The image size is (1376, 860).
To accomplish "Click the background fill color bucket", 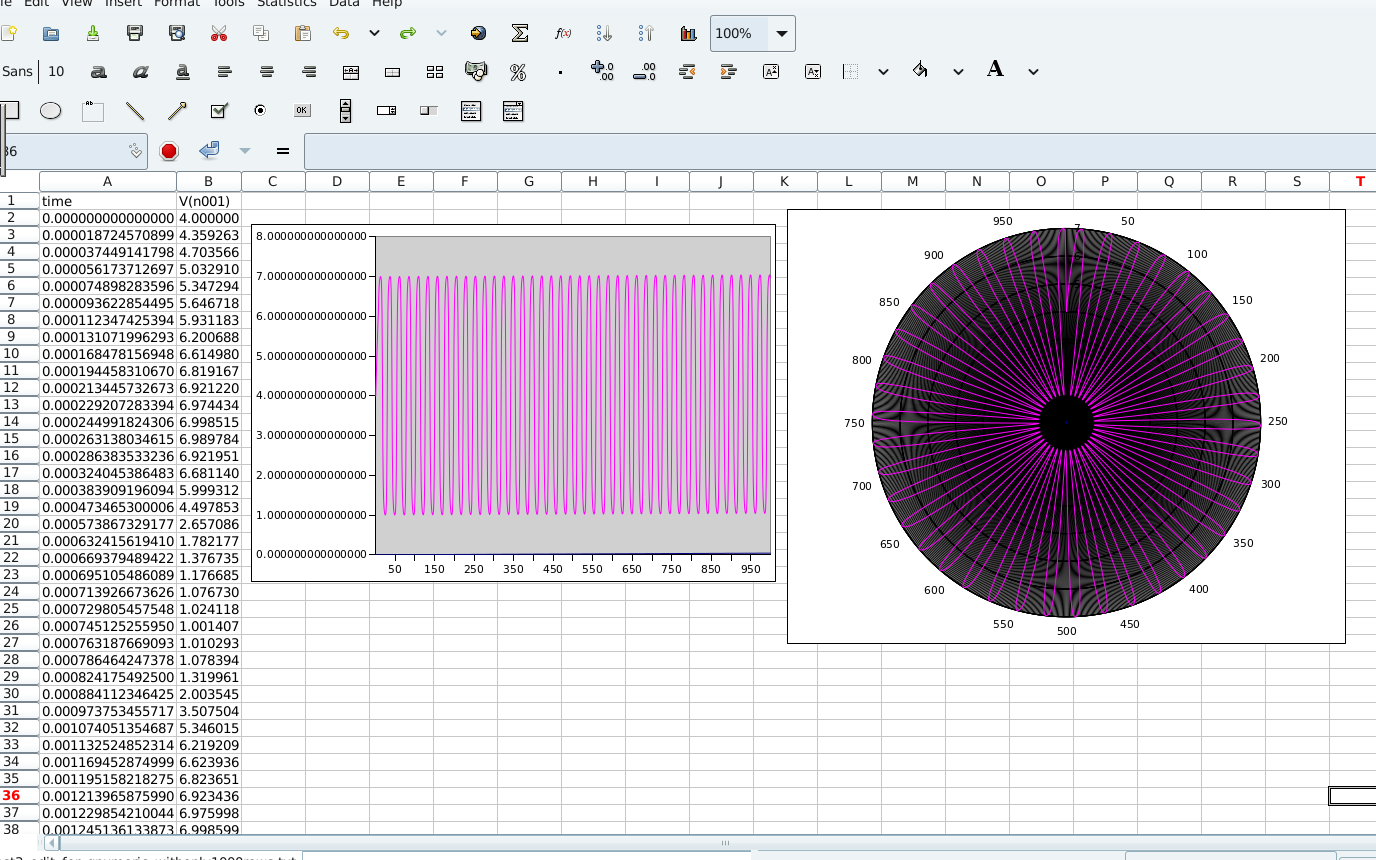I will pyautogui.click(x=920, y=71).
